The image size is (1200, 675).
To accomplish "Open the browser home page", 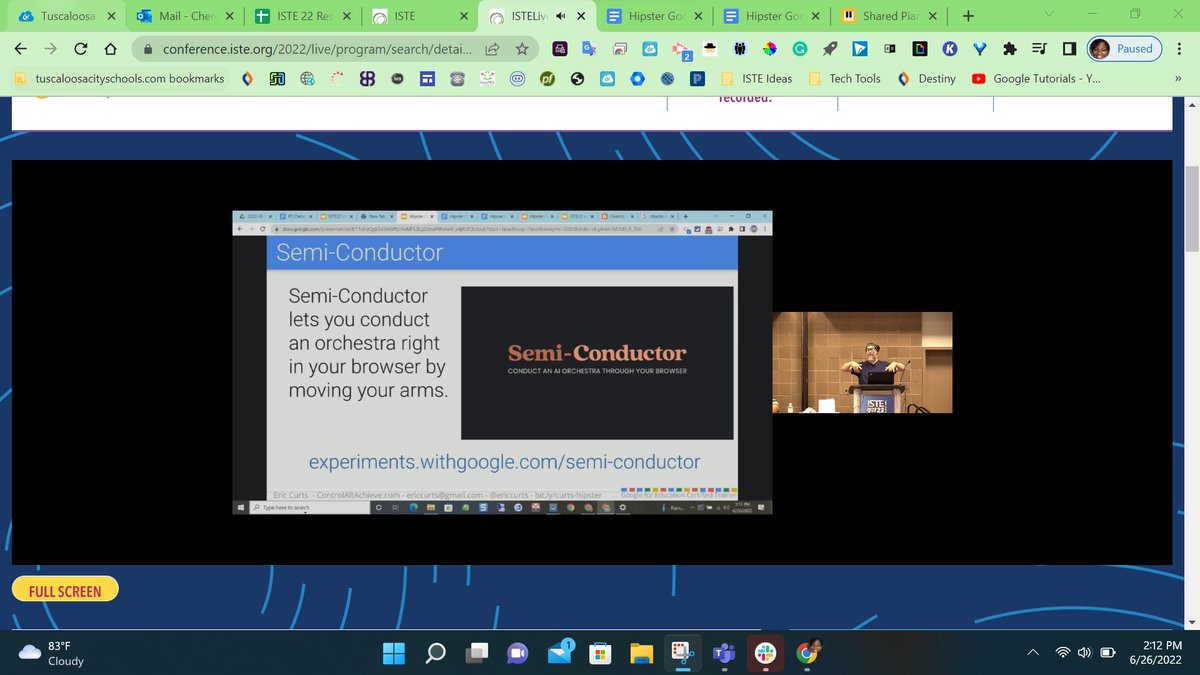I will 111,48.
